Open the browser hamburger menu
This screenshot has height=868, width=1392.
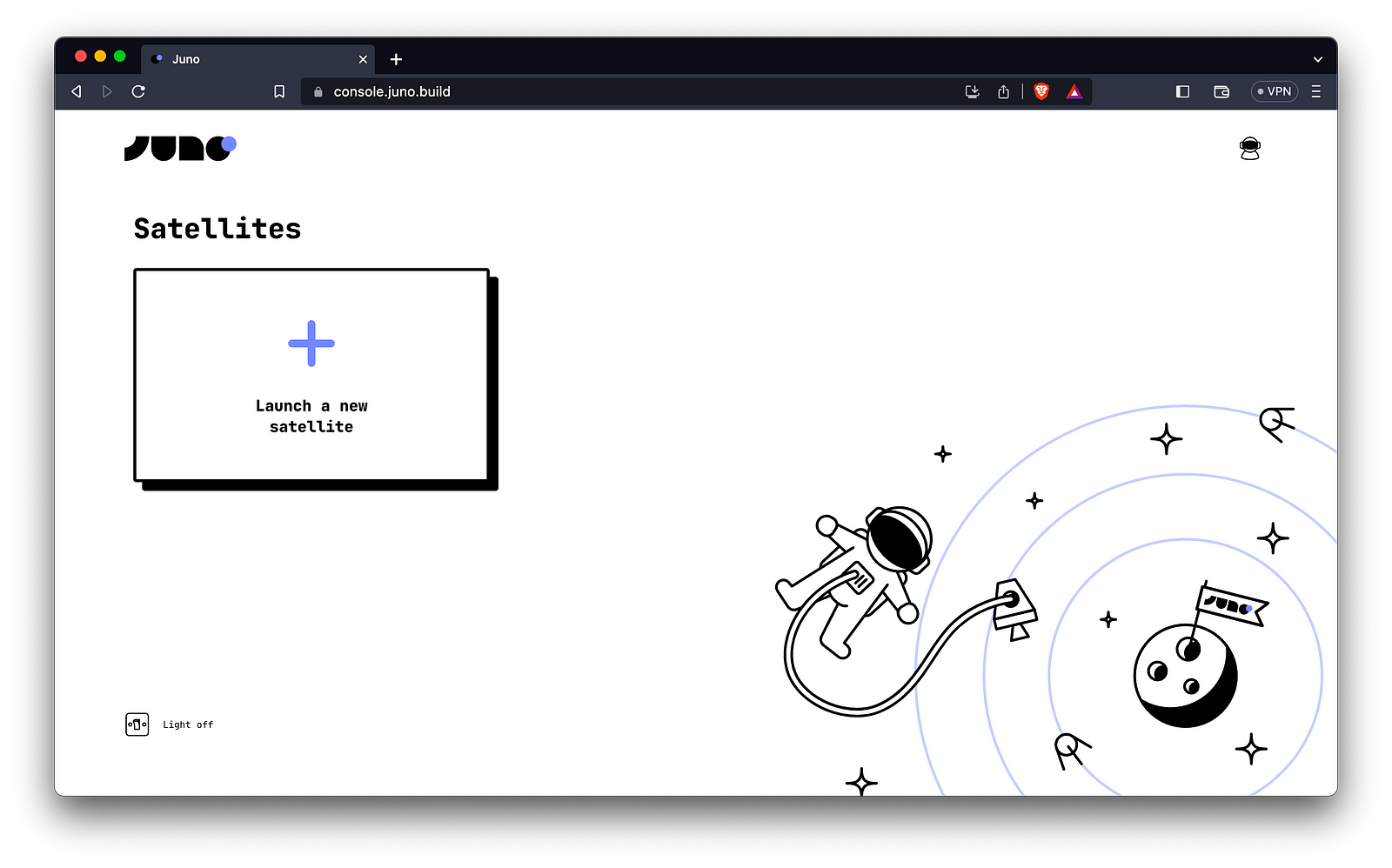tap(1316, 90)
